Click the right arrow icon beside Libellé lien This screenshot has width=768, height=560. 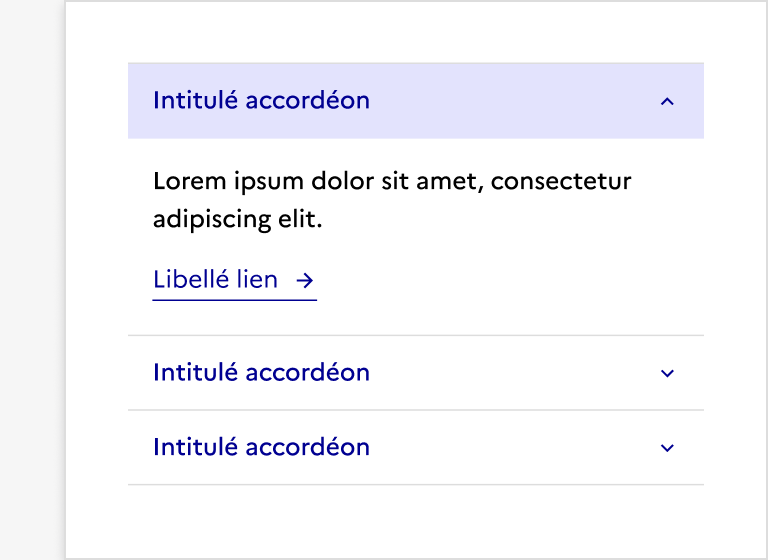click(x=305, y=281)
